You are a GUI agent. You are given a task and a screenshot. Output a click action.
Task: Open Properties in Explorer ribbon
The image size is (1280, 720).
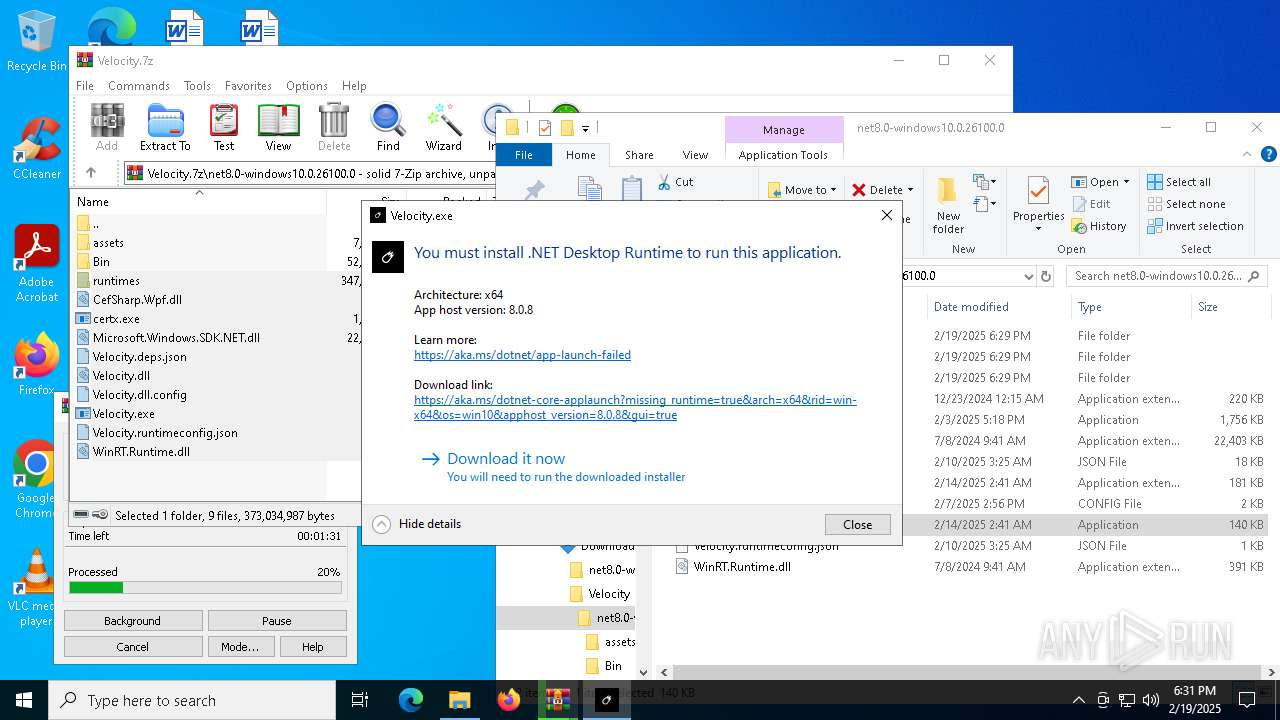pos(1038,206)
